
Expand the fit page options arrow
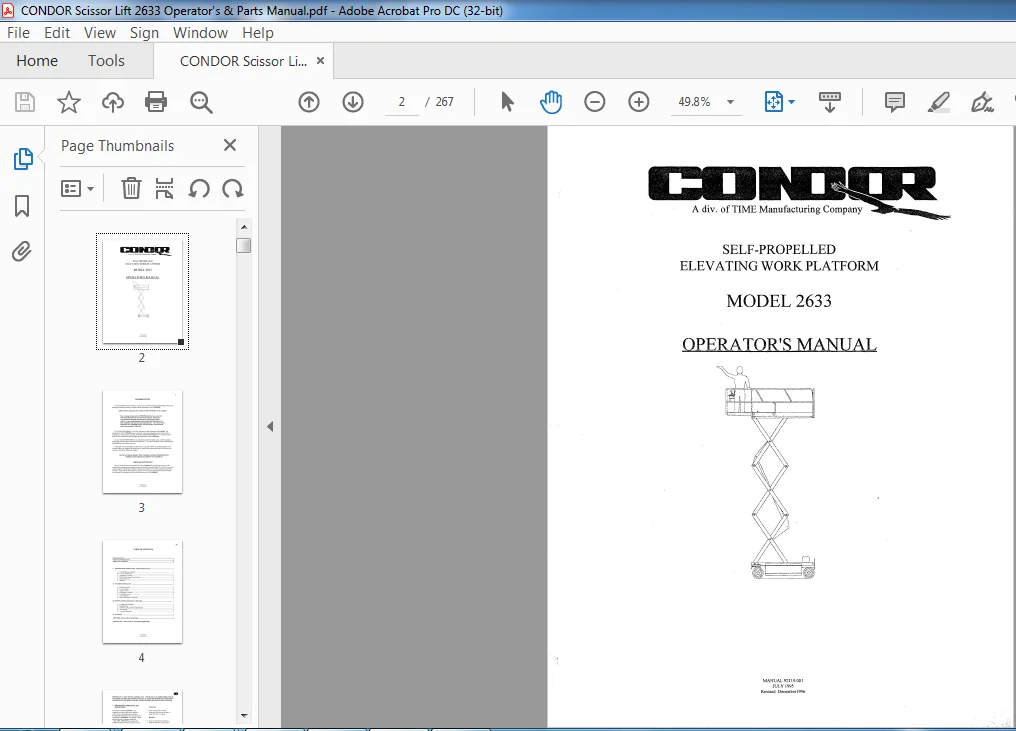coord(791,102)
